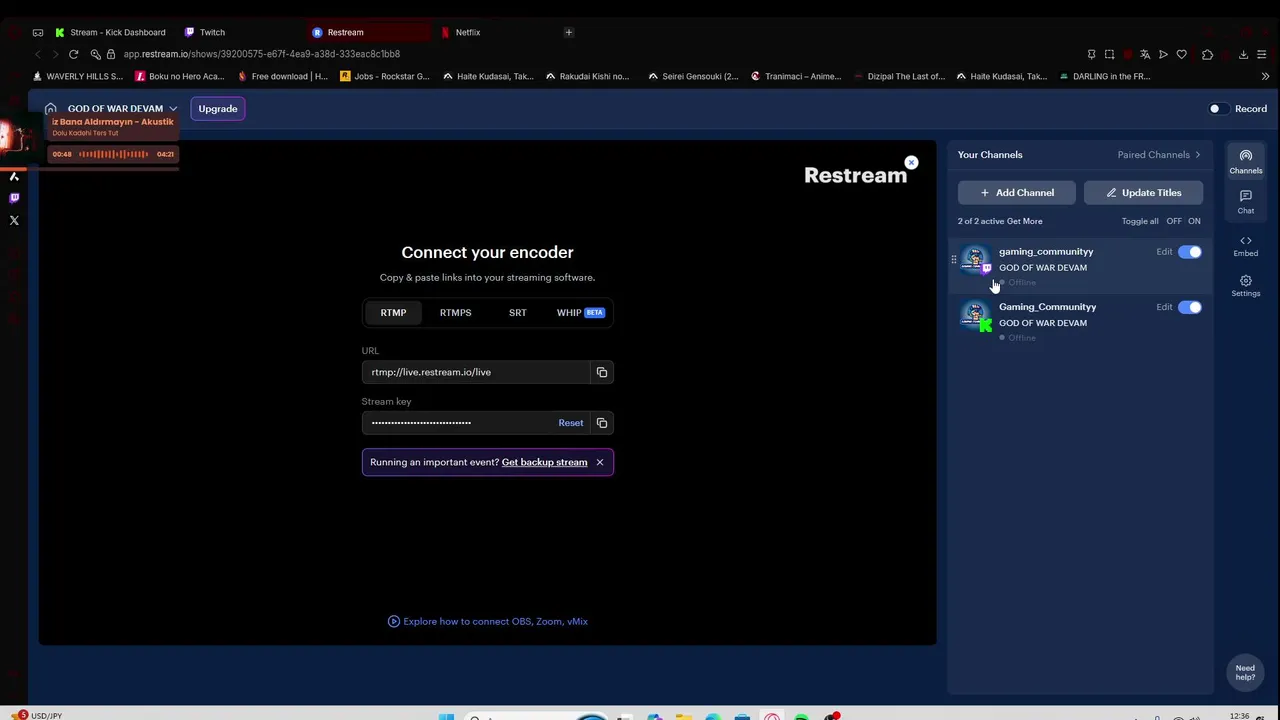Screen dimensions: 1280x720
Task: Edit Gaming_Communityy Kick channel
Action: pos(1164,307)
